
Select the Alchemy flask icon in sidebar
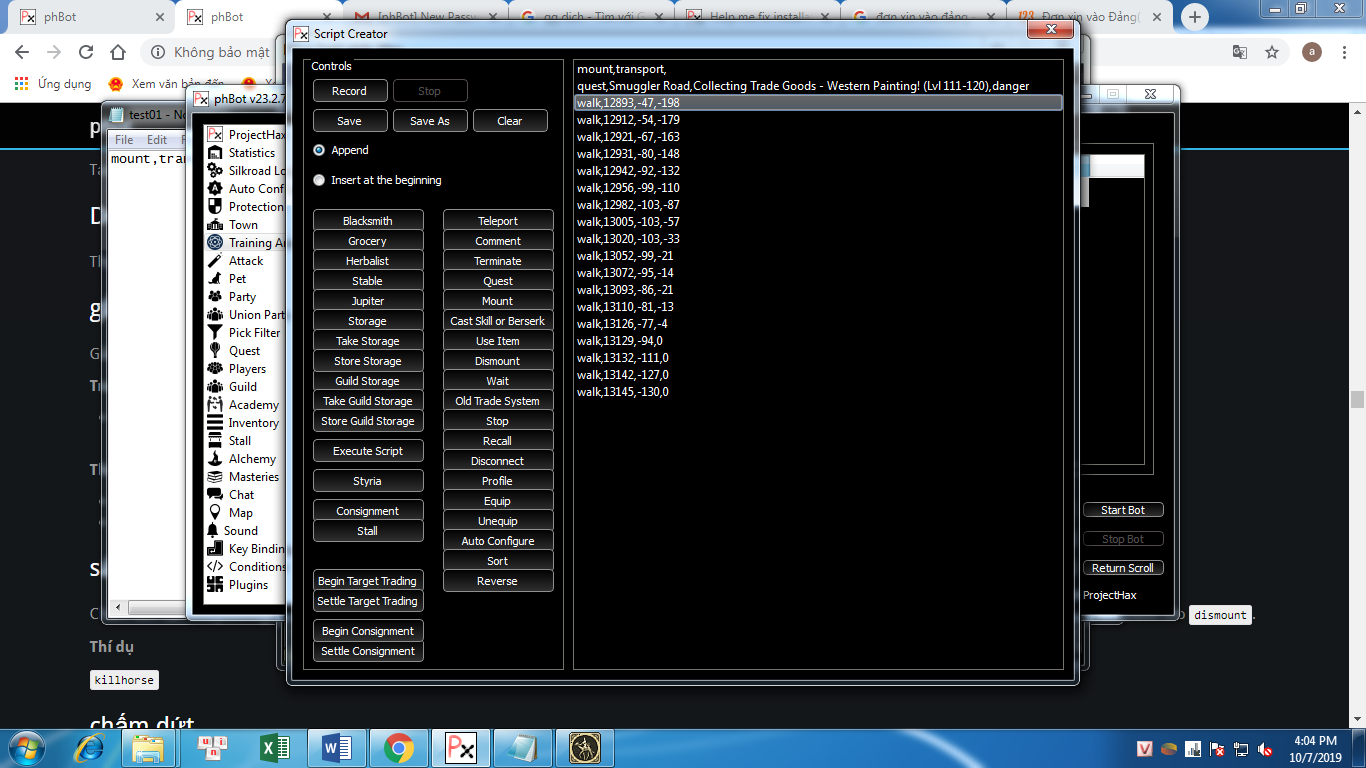pyautogui.click(x=215, y=459)
